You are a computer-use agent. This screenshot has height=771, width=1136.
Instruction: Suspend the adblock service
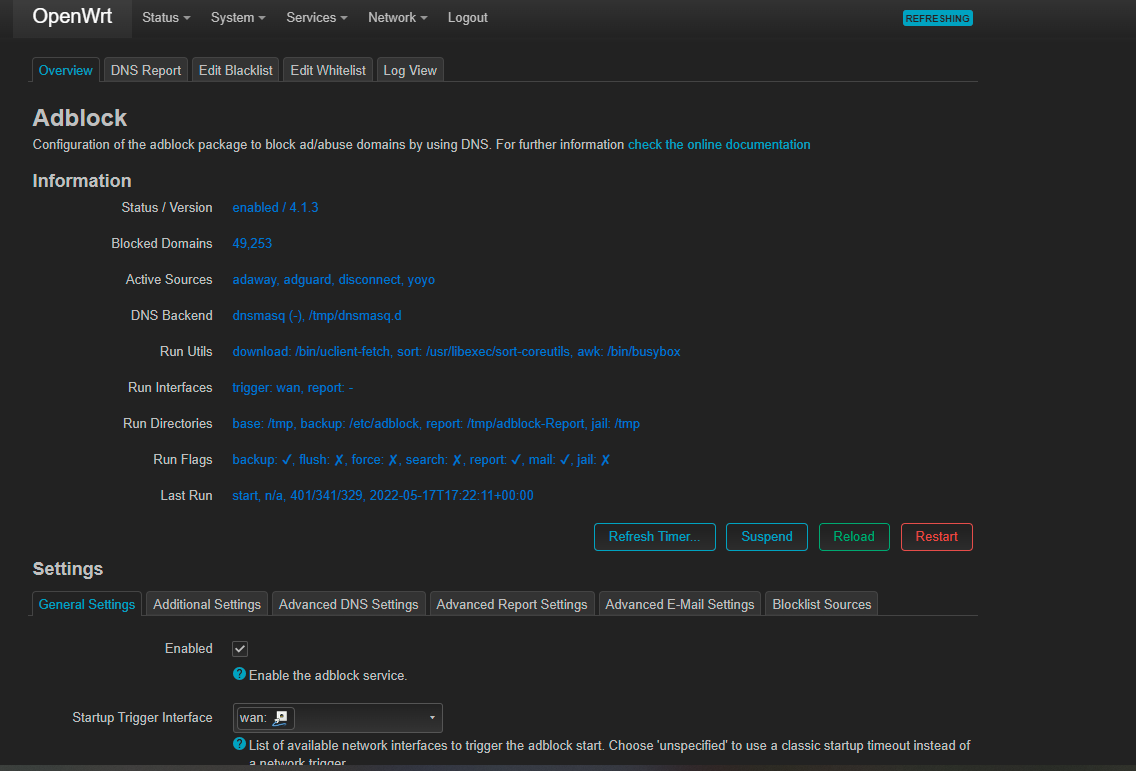[x=766, y=537]
